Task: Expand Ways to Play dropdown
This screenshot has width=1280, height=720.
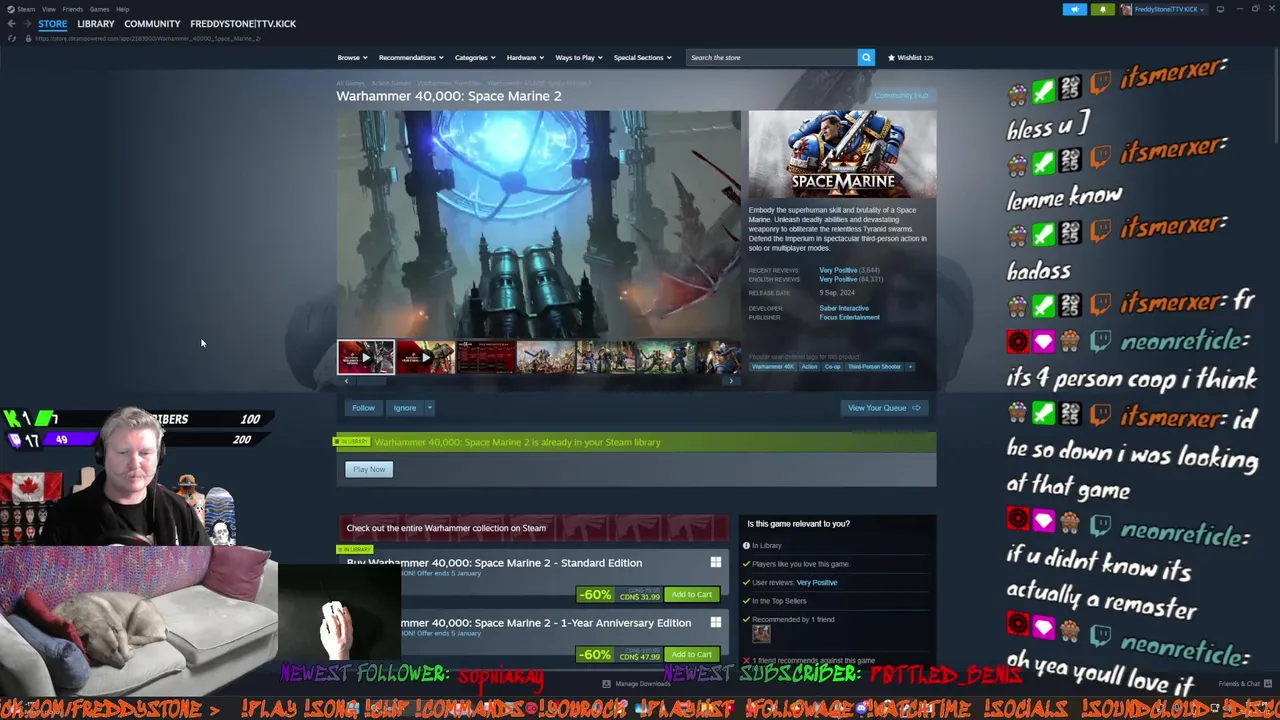Action: [x=579, y=57]
